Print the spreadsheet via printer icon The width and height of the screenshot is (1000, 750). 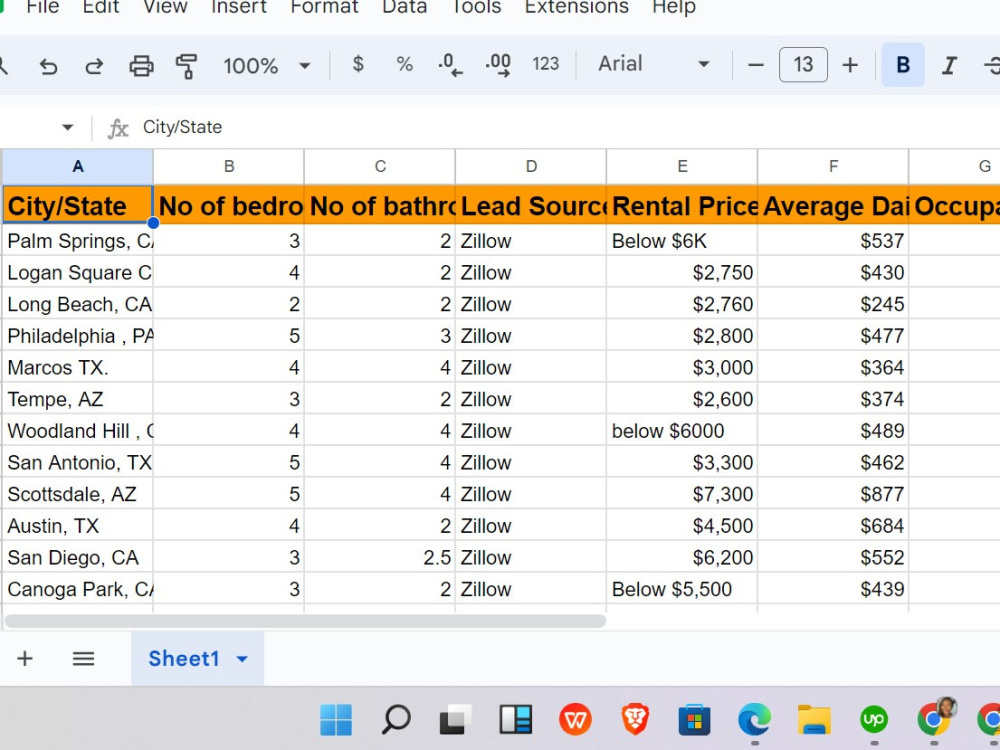click(x=141, y=66)
